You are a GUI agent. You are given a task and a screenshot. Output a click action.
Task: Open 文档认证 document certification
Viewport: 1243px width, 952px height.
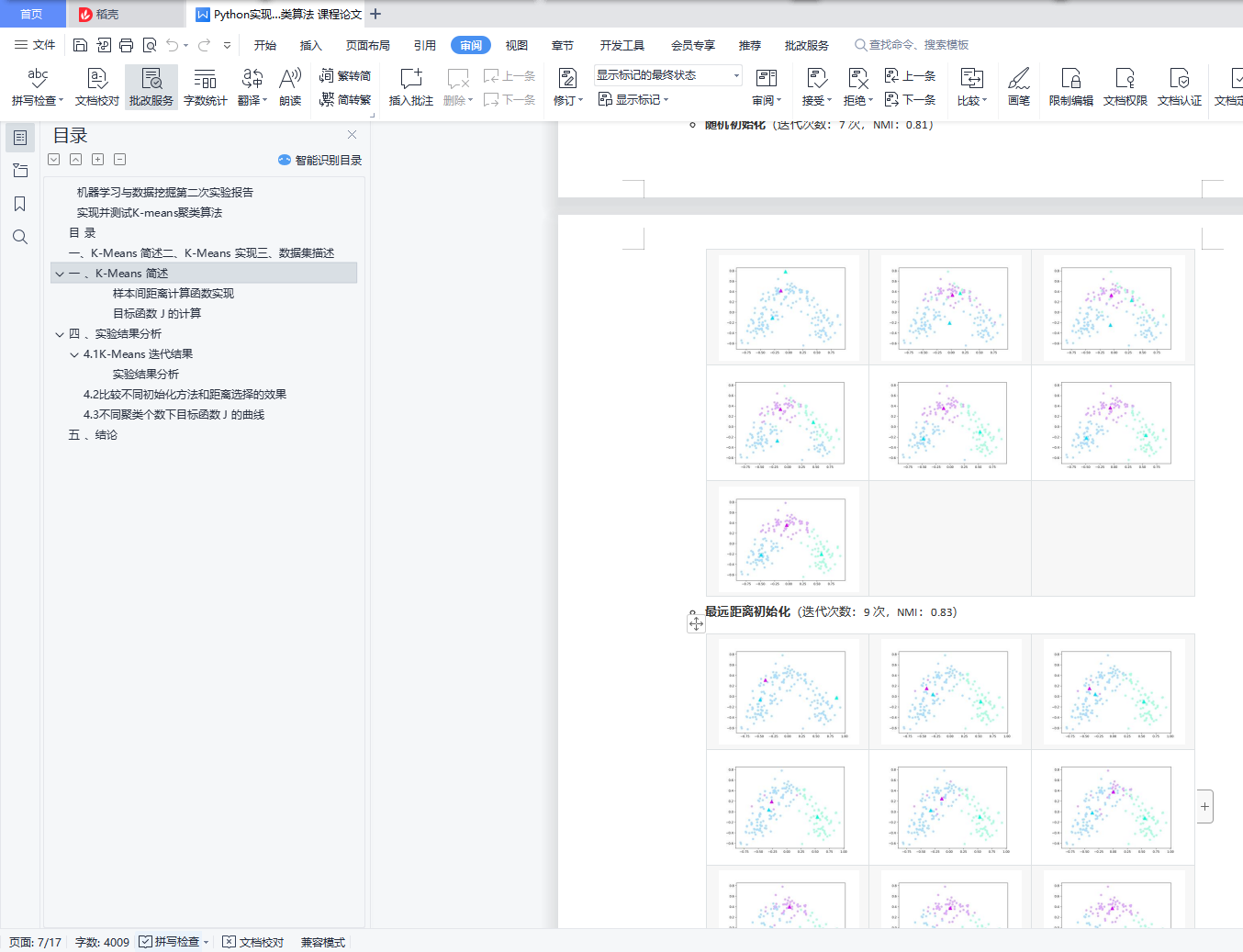(1180, 87)
